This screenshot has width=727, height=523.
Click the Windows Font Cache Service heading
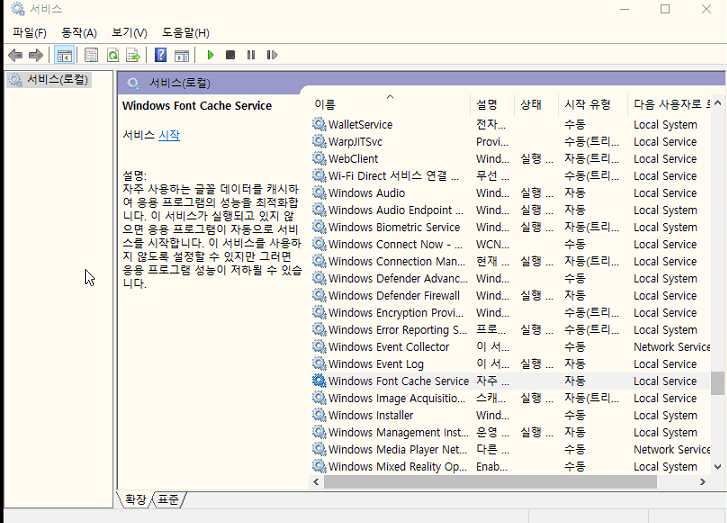(x=197, y=106)
